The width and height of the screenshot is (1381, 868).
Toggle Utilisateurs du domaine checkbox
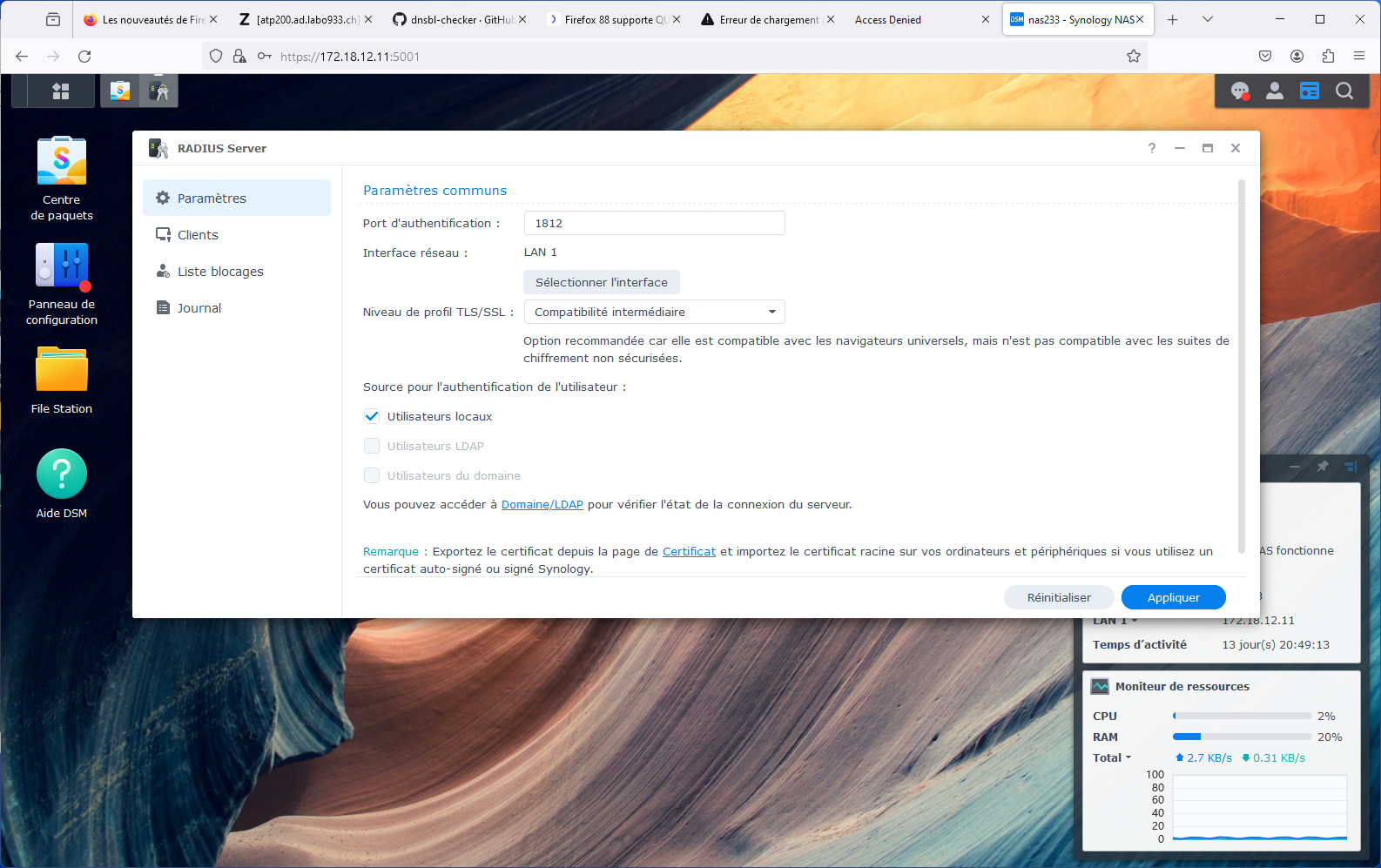coord(372,475)
